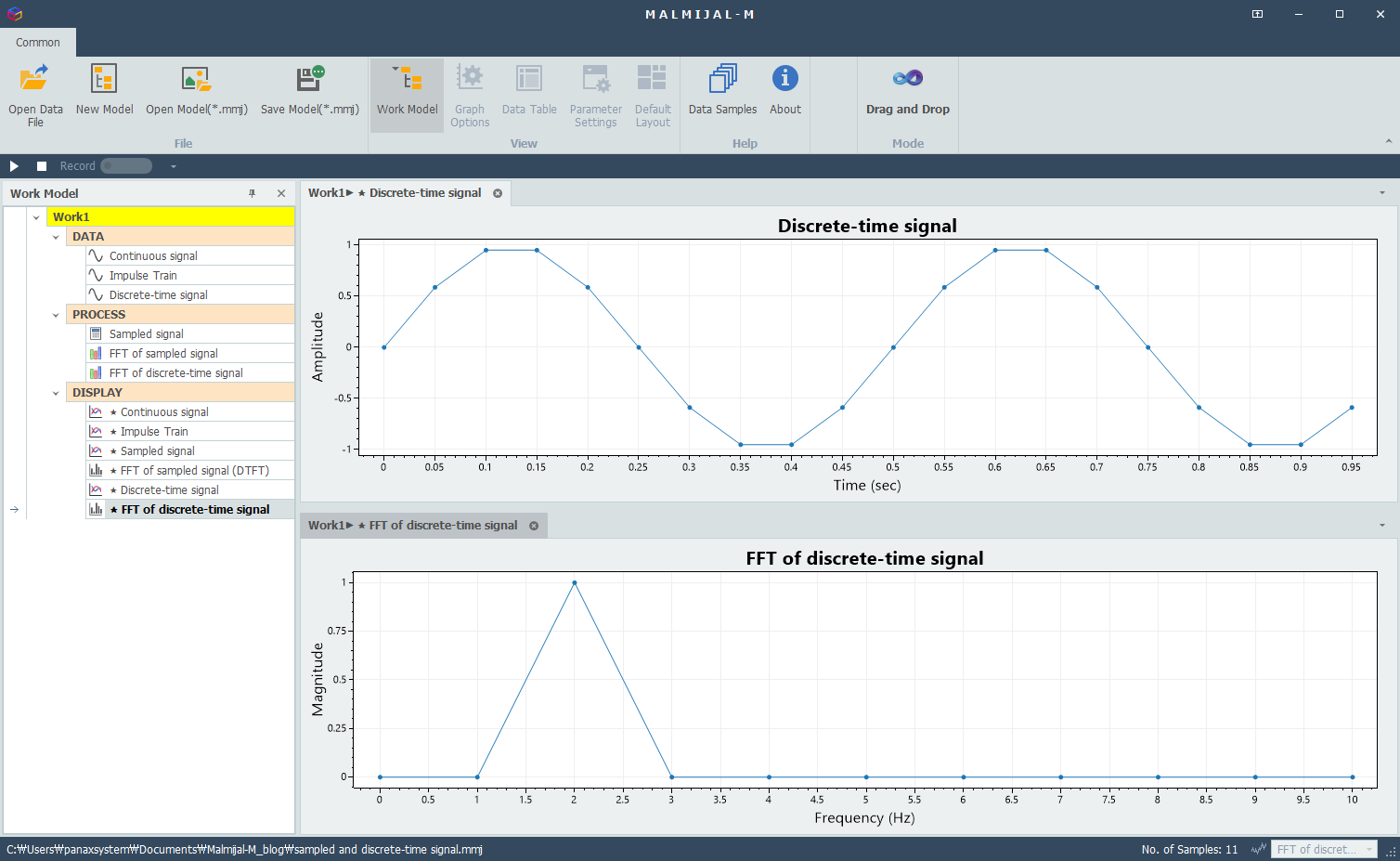Open Graph Options
The width and height of the screenshot is (1400, 861).
pos(470,95)
